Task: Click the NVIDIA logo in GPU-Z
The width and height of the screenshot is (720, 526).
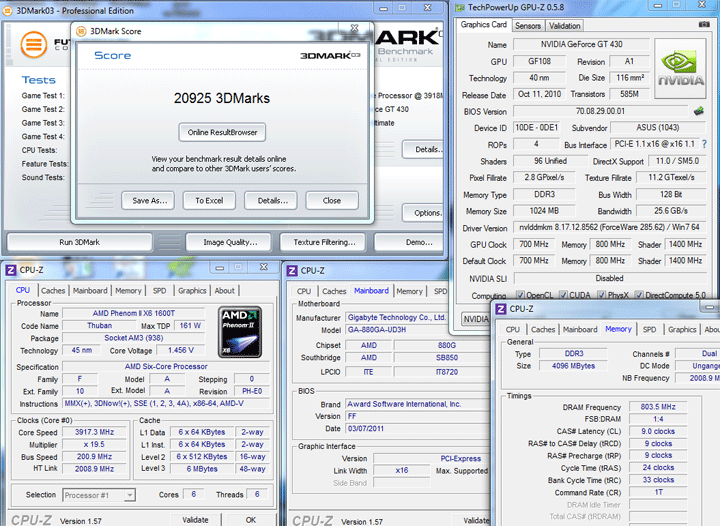Action: (x=680, y=68)
